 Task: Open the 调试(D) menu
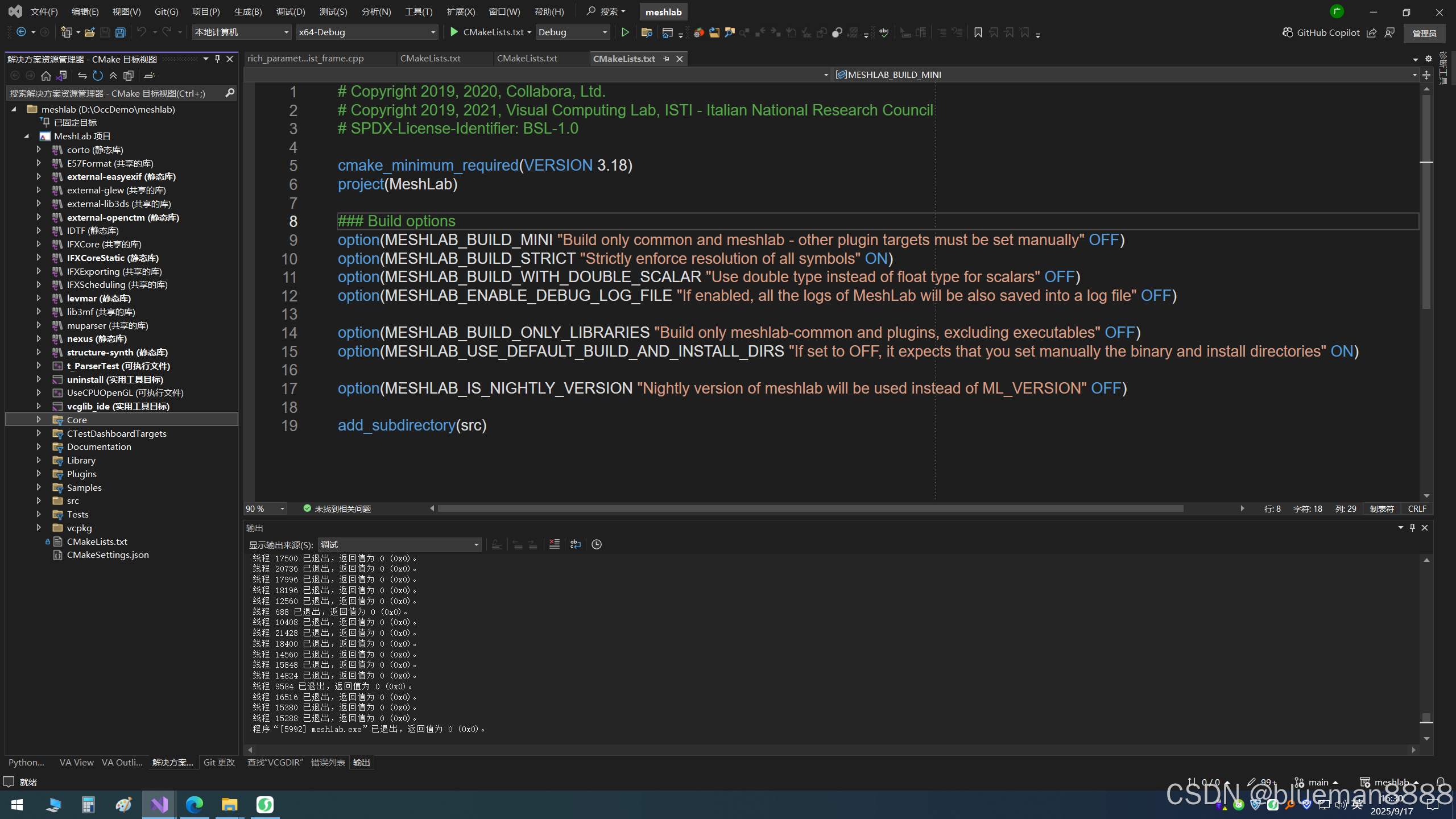tap(291, 11)
